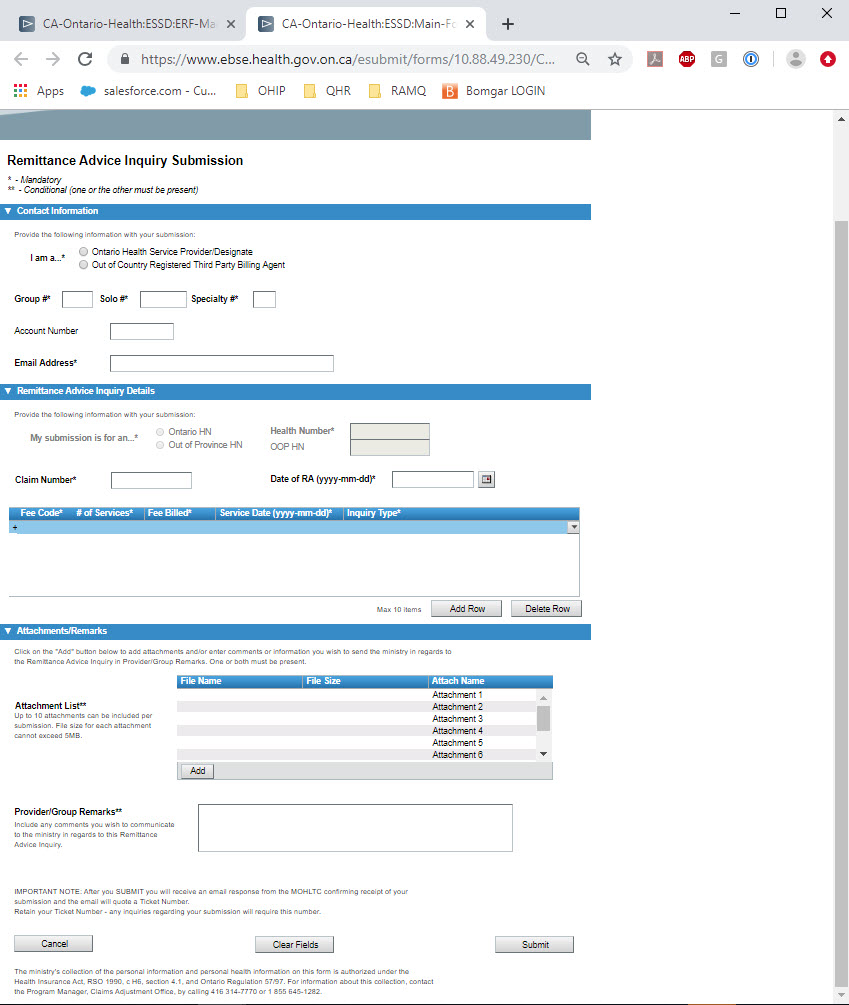Screen dimensions: 849x1005
Task: Choose Out of Country Registered Third Party Billing Agent
Action: (x=82, y=265)
